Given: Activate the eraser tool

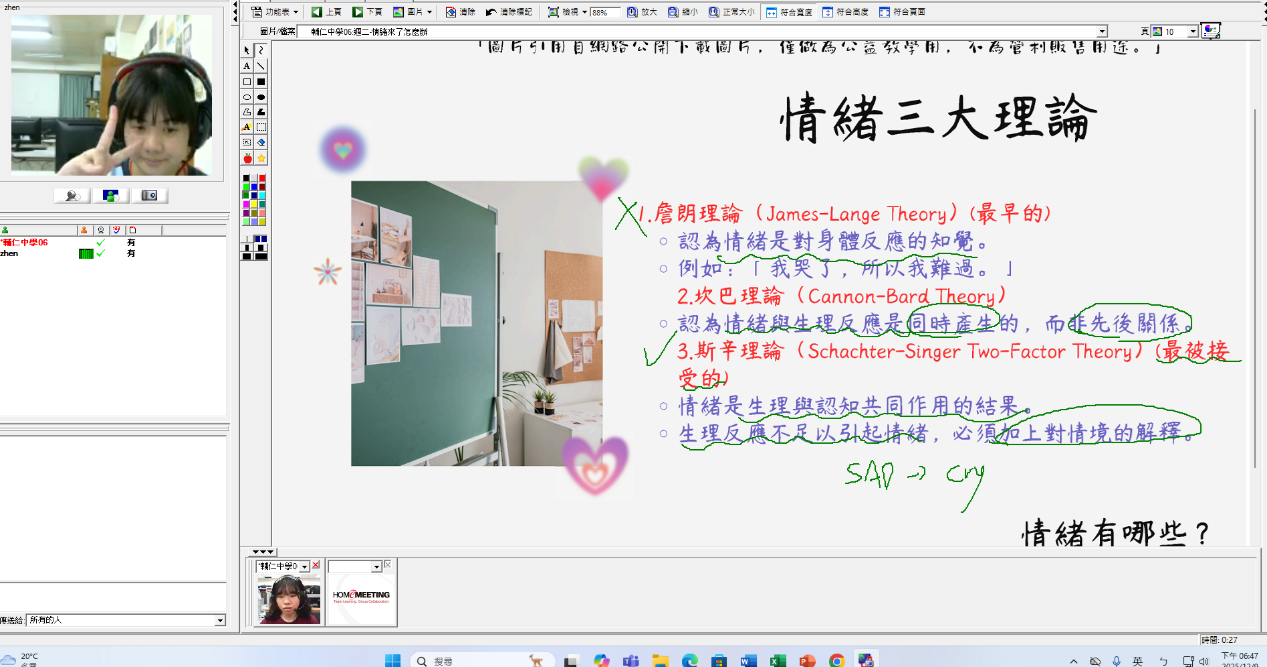Looking at the screenshot, I should 261,143.
